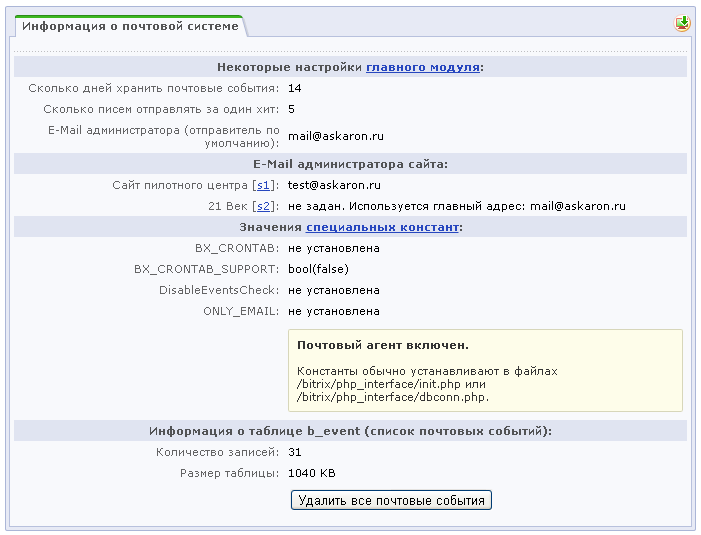Image resolution: width=701 pixels, height=535 pixels.
Task: Open the 'Информация о почтовой системе' tab
Action: click(130, 26)
